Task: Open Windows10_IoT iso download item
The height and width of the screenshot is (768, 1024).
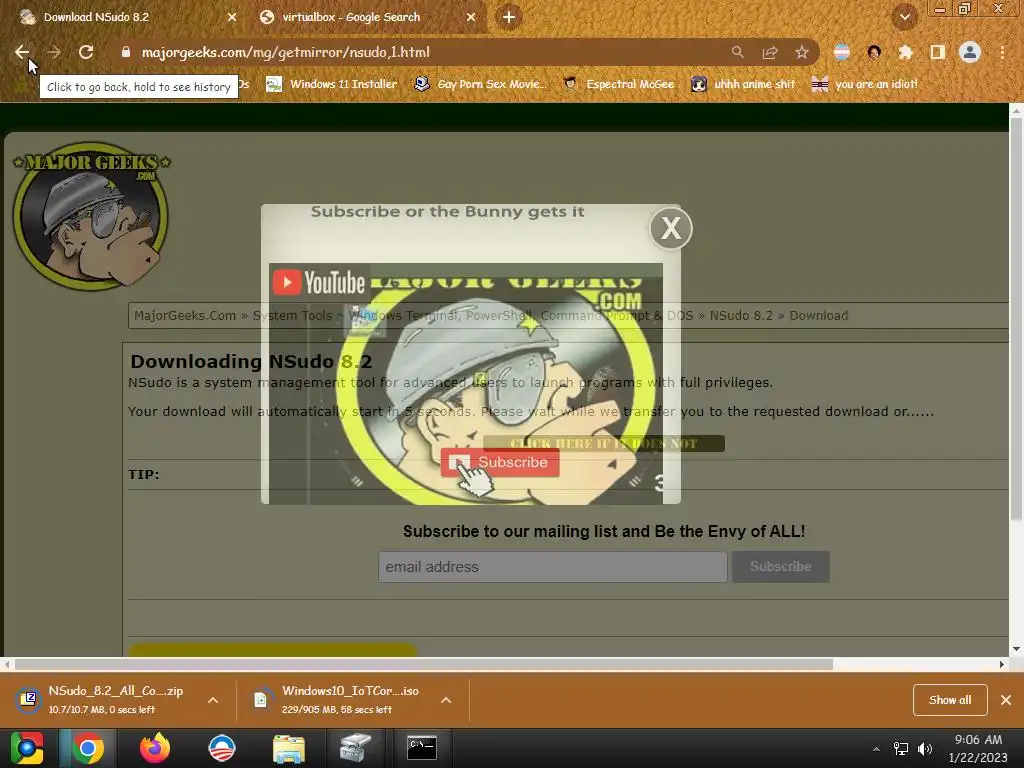Action: pyautogui.click(x=340, y=699)
